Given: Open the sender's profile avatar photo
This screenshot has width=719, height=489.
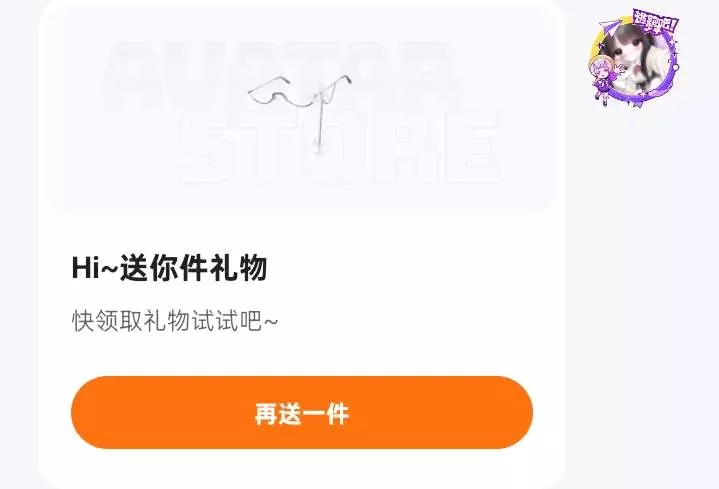Looking at the screenshot, I should pos(637,60).
